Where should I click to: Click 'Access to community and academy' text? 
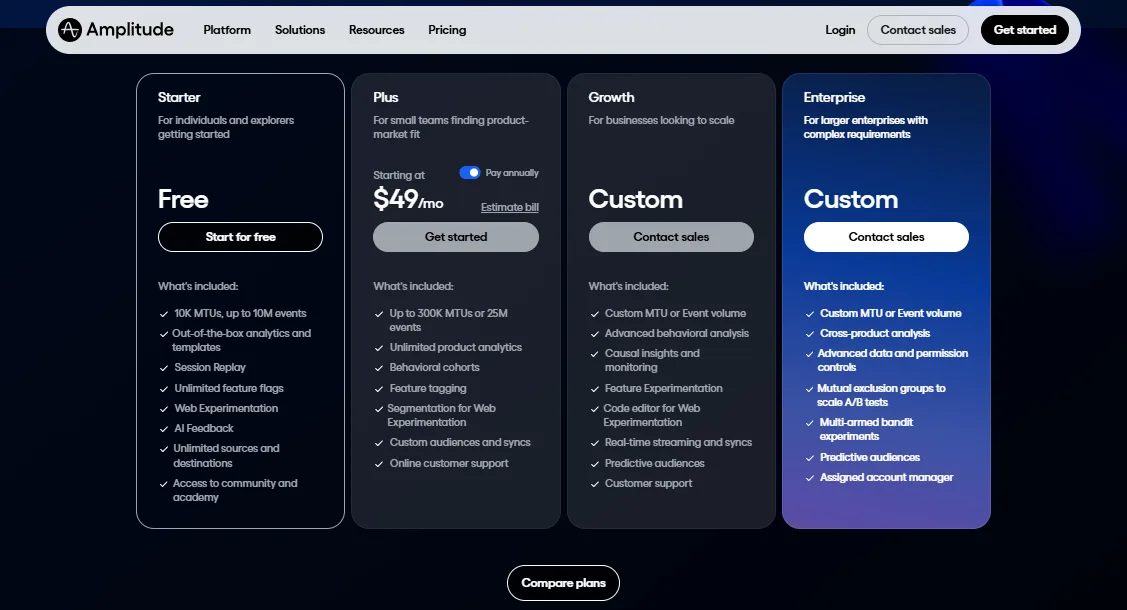click(x=235, y=490)
